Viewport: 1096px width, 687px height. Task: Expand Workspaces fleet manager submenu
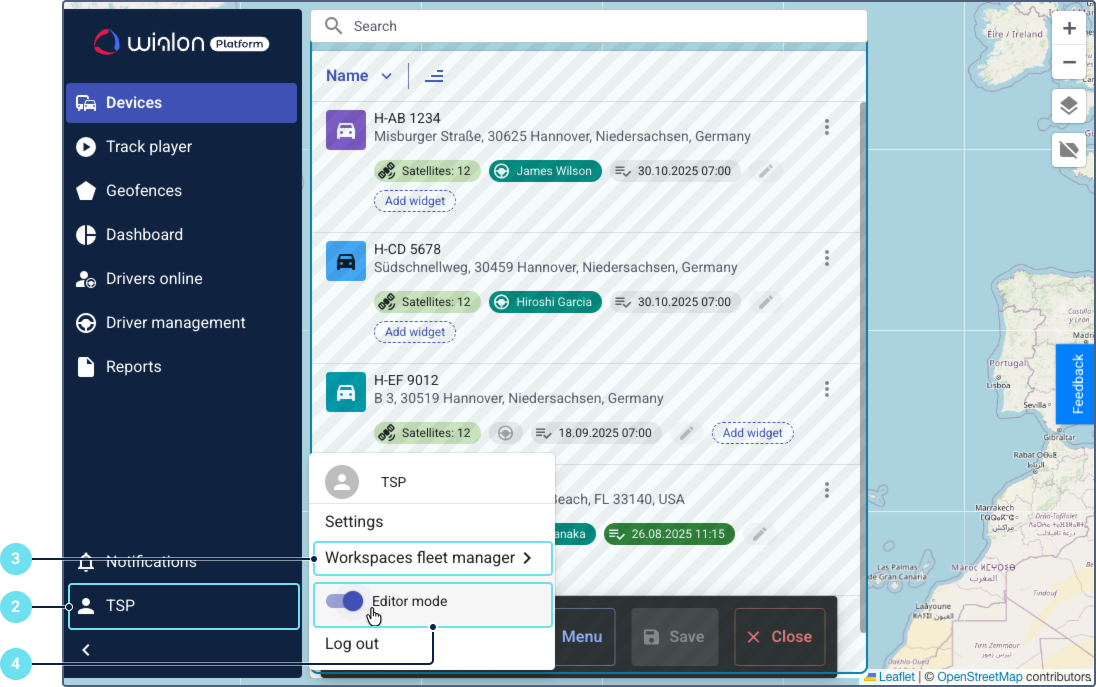(x=432, y=558)
